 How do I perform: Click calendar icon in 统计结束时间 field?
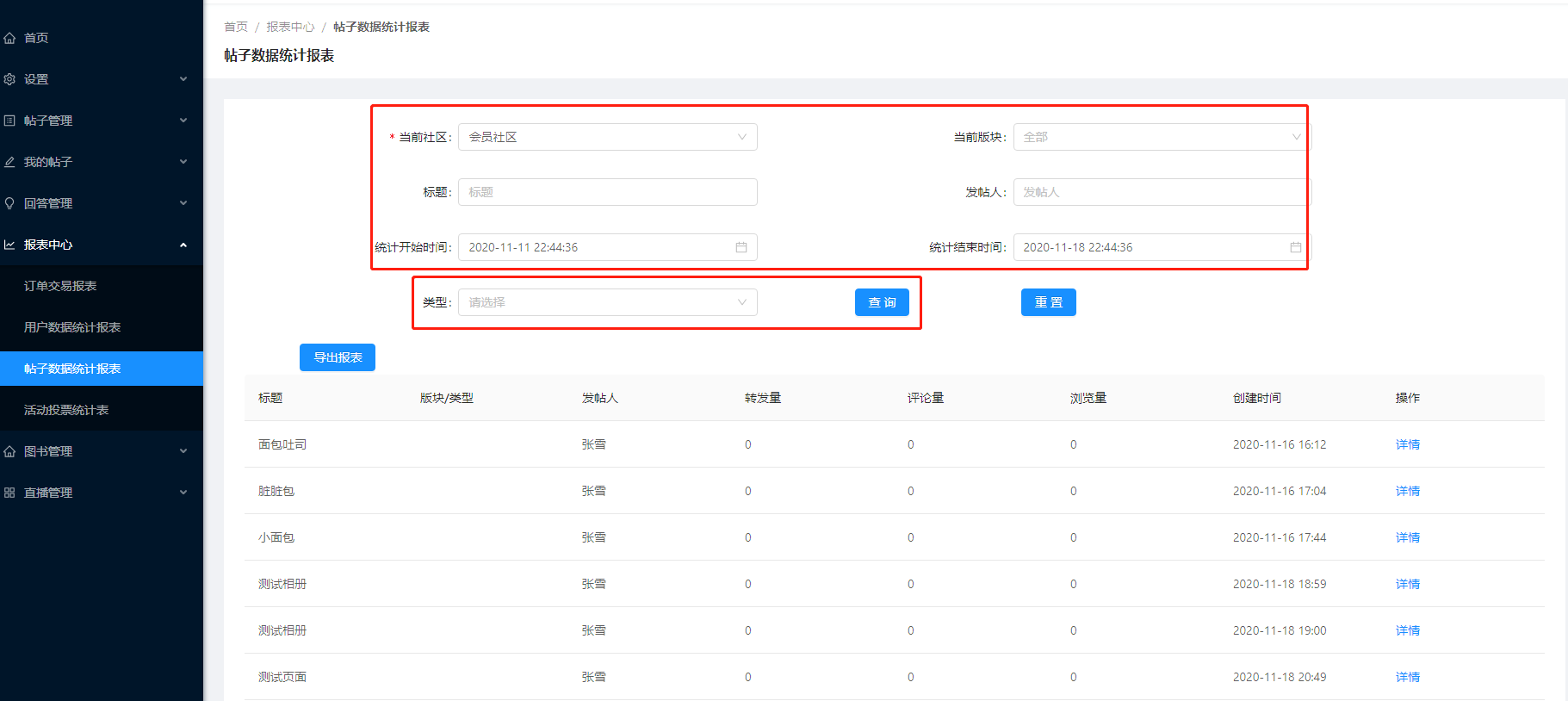[x=1296, y=247]
